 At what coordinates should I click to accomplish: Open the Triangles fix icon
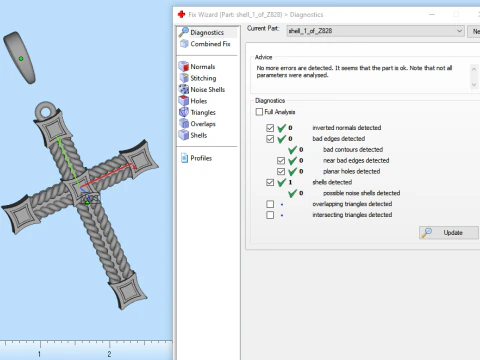184,112
